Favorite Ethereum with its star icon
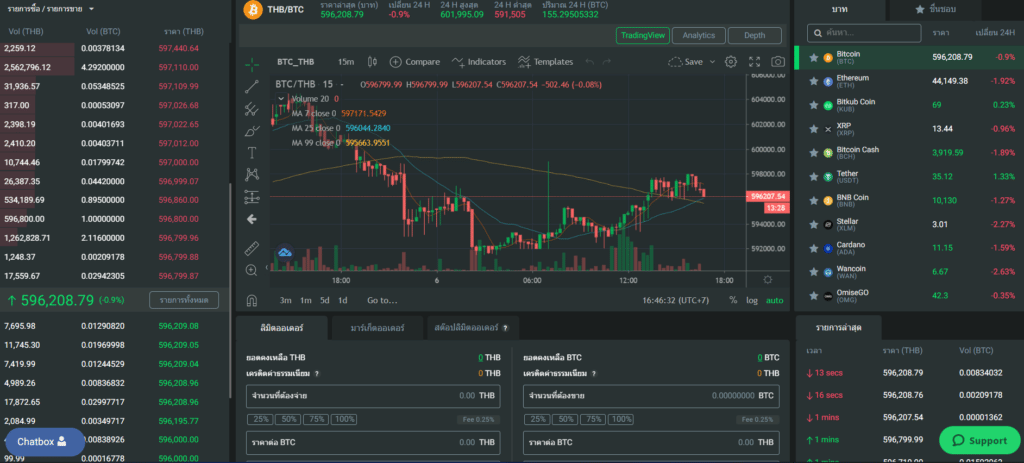Viewport: 1024px width, 463px height. tap(813, 81)
